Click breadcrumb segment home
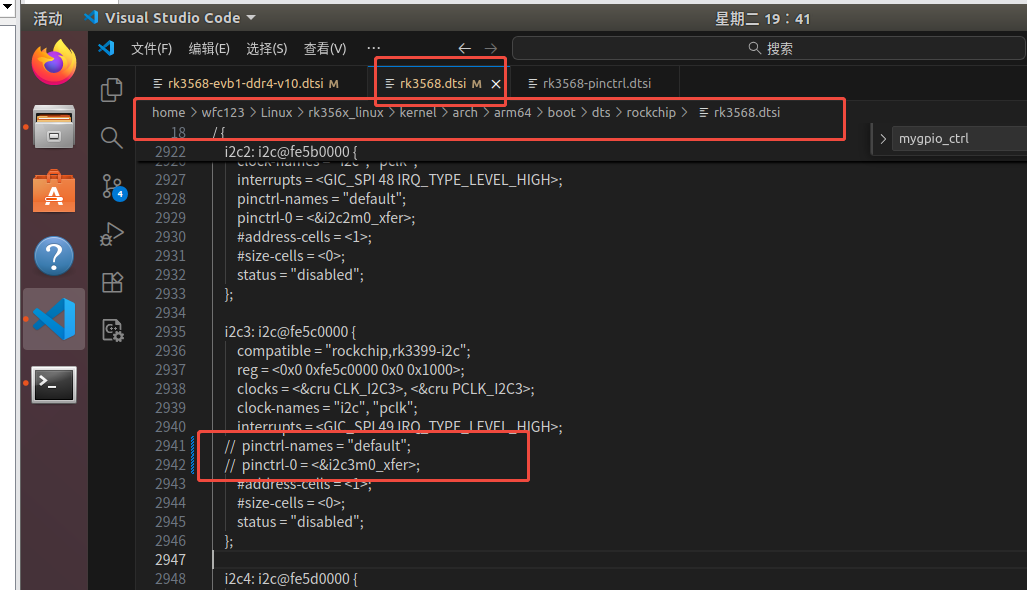The image size is (1027, 590). tap(168, 113)
